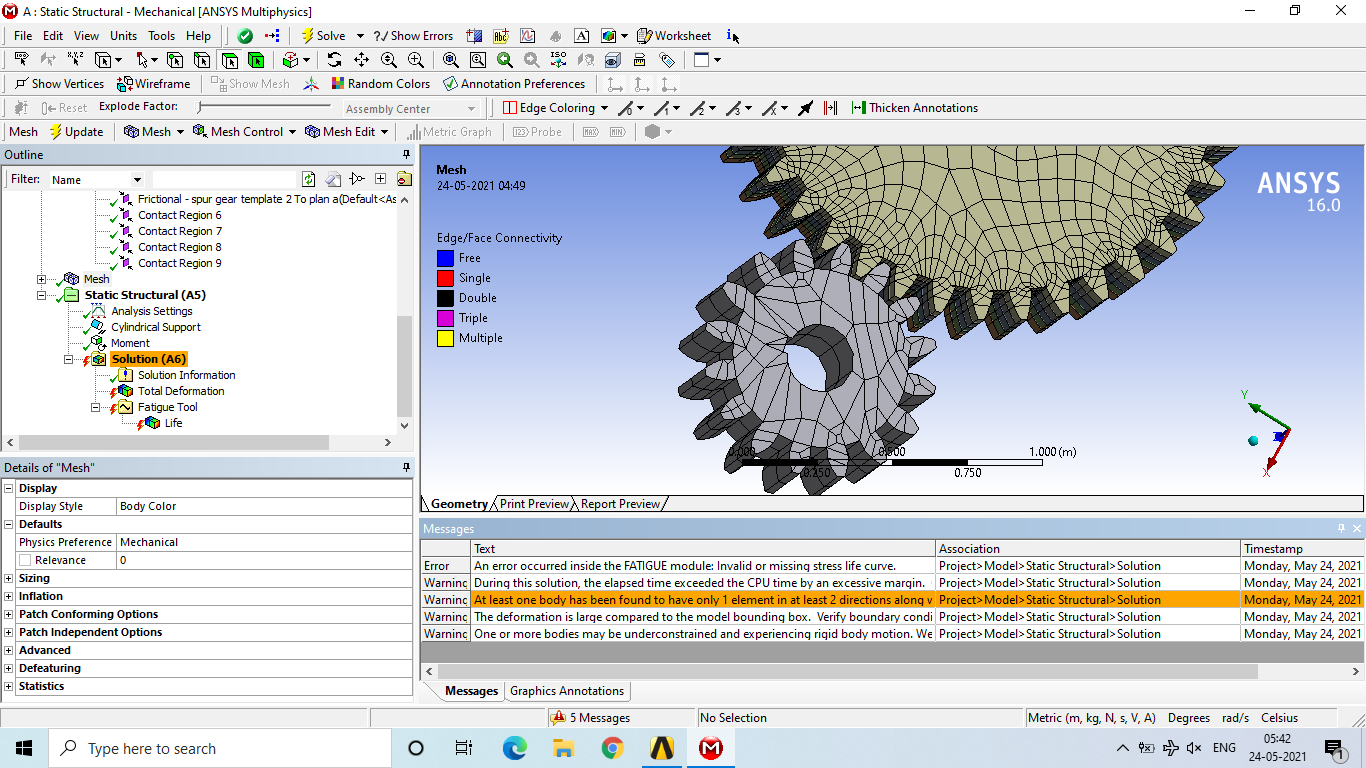The width and height of the screenshot is (1366, 768).
Task: Click the Rotate view tool
Action: (334, 60)
